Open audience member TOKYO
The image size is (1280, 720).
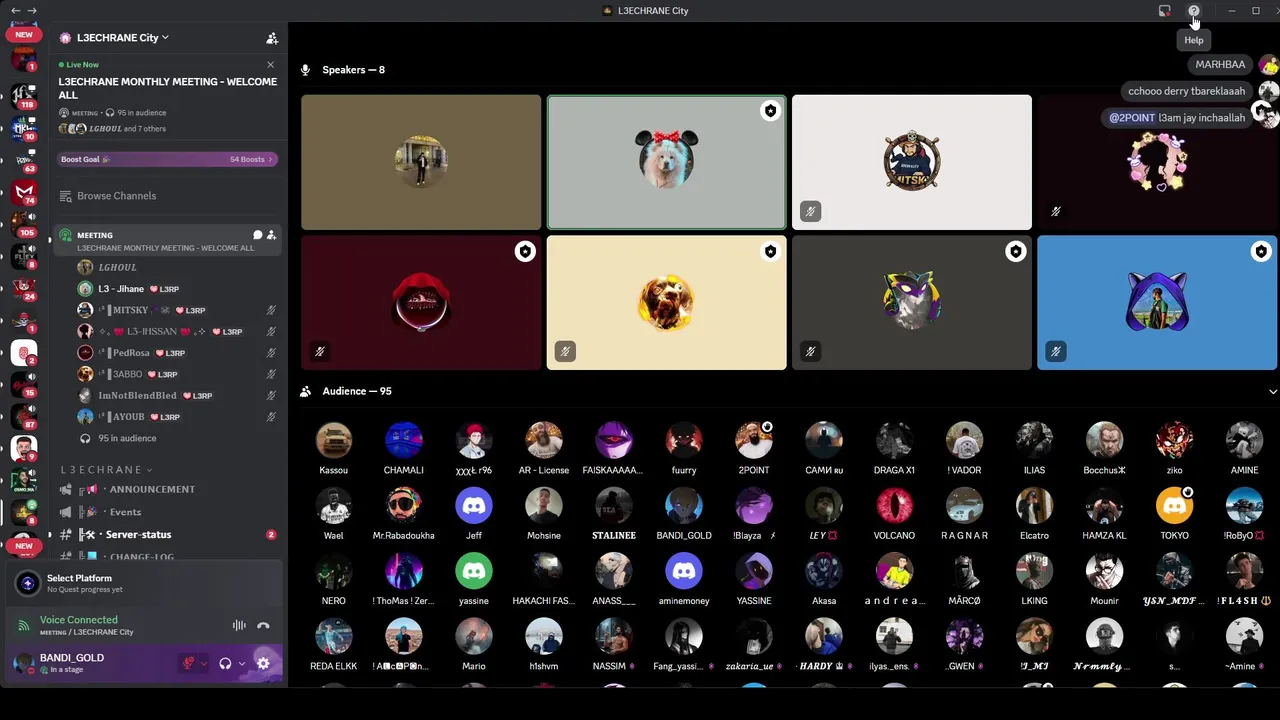pyautogui.click(x=1174, y=514)
